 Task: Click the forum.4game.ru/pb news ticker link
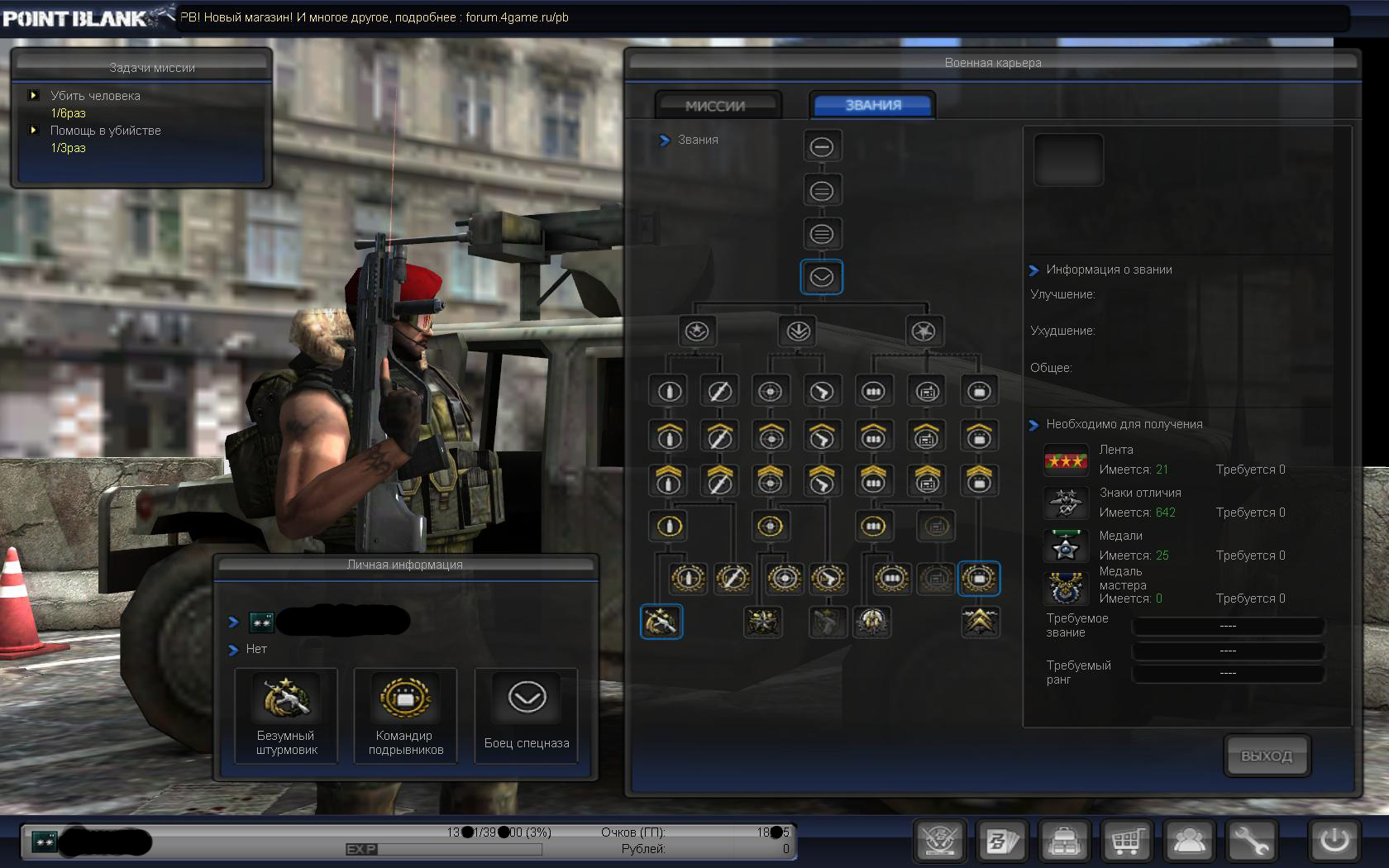point(517,17)
